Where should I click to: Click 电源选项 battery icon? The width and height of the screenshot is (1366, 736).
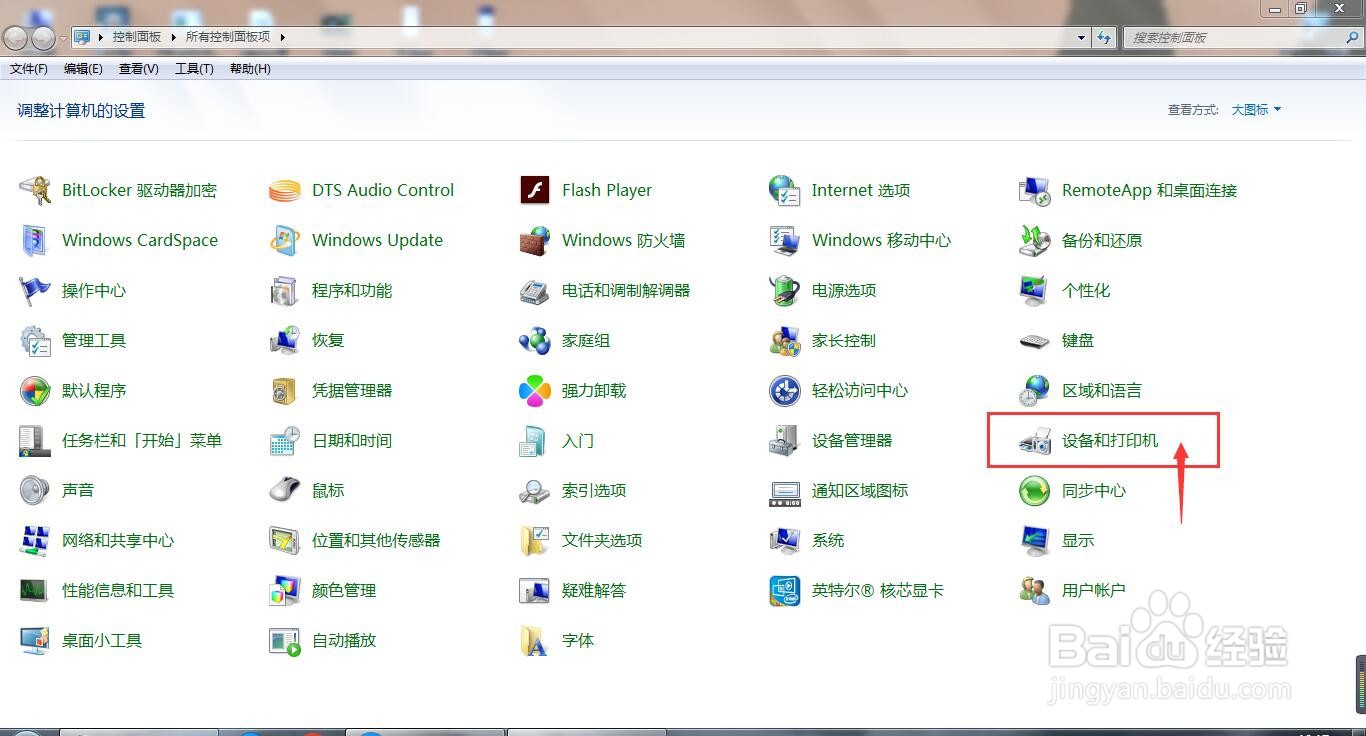point(785,290)
